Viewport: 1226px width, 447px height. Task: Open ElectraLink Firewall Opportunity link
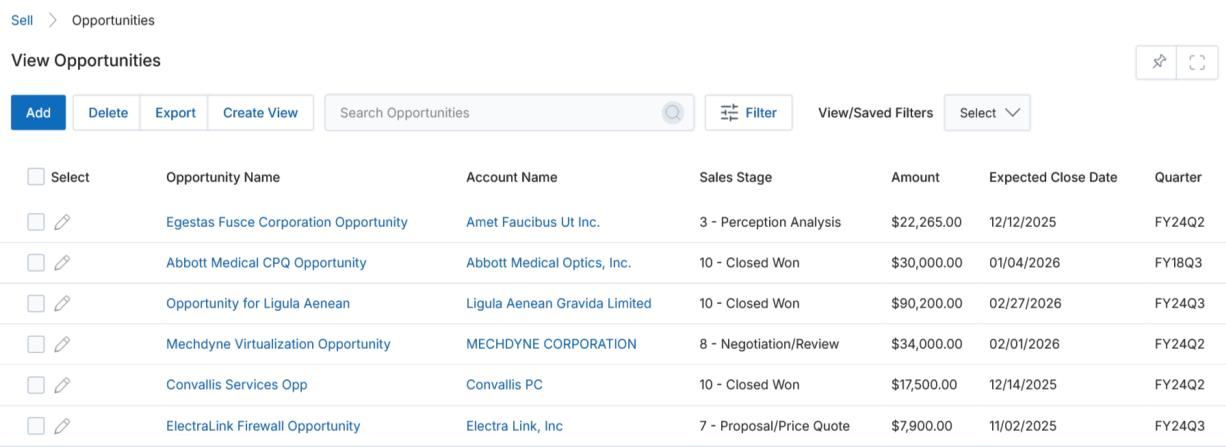(x=263, y=426)
